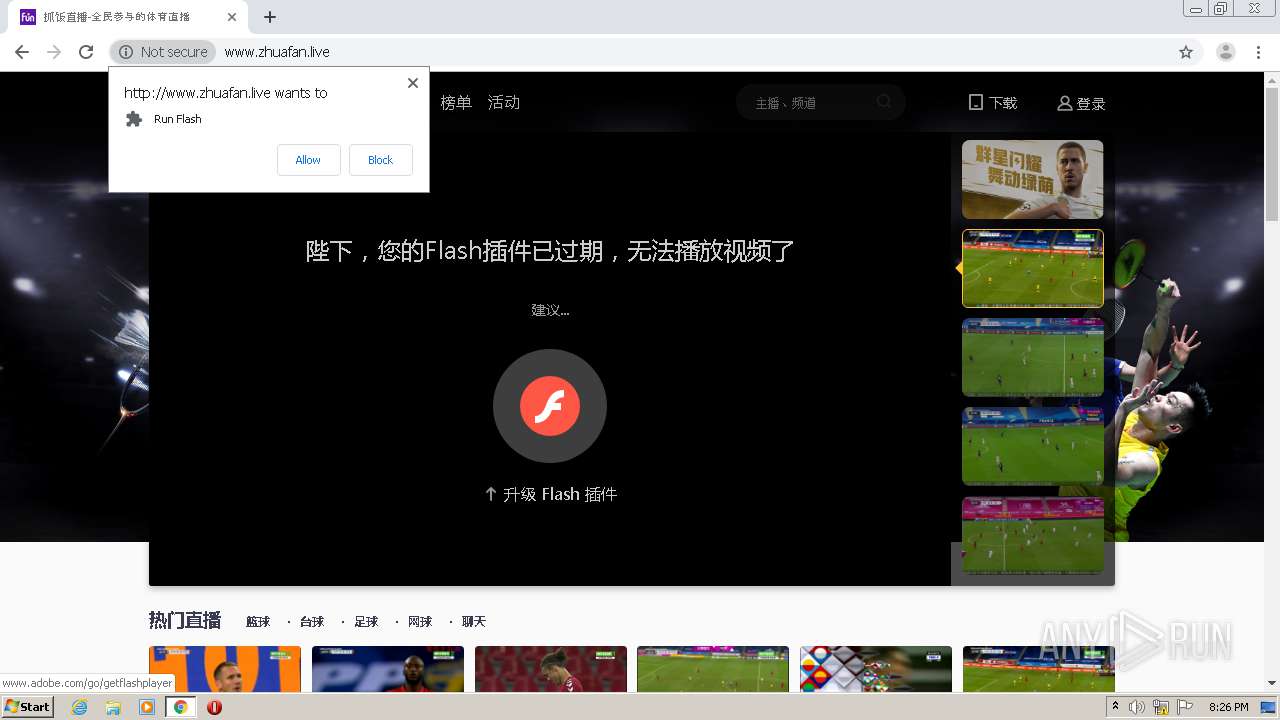Open the 榜单 menu item
The height and width of the screenshot is (720, 1280).
click(456, 102)
